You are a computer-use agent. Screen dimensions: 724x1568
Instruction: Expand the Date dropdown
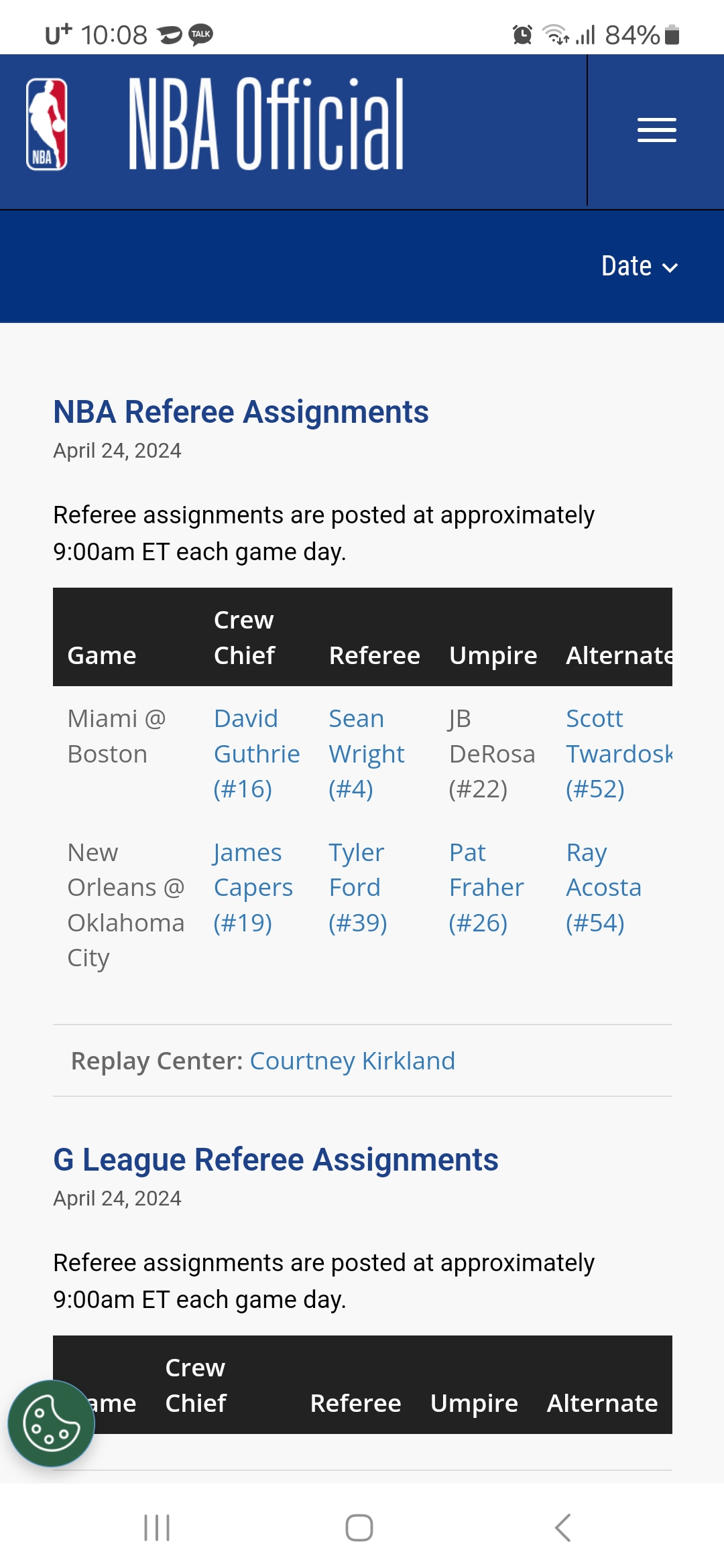pos(640,267)
